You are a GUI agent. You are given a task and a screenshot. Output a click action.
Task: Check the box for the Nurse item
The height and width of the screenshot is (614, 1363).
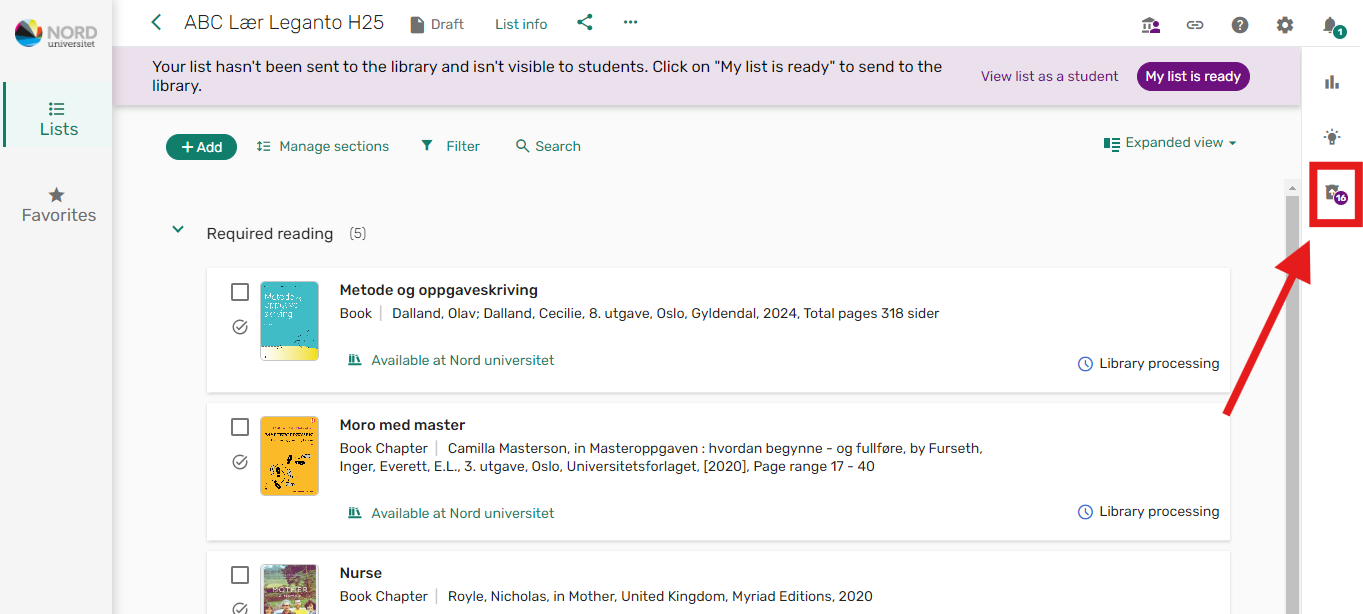(240, 575)
